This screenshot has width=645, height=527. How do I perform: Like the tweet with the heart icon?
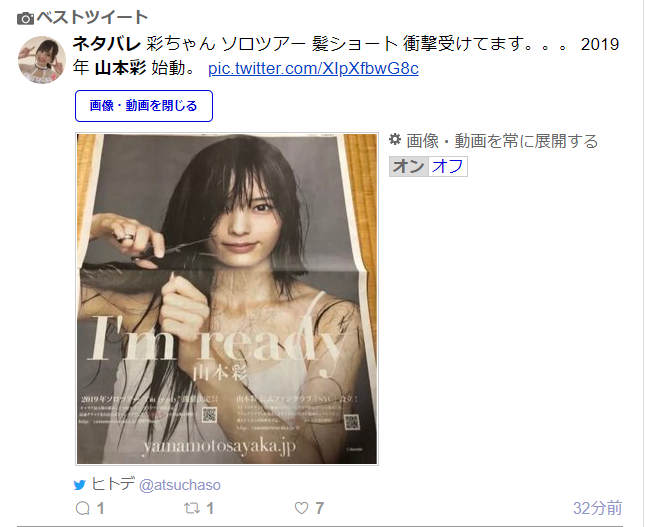[302, 508]
